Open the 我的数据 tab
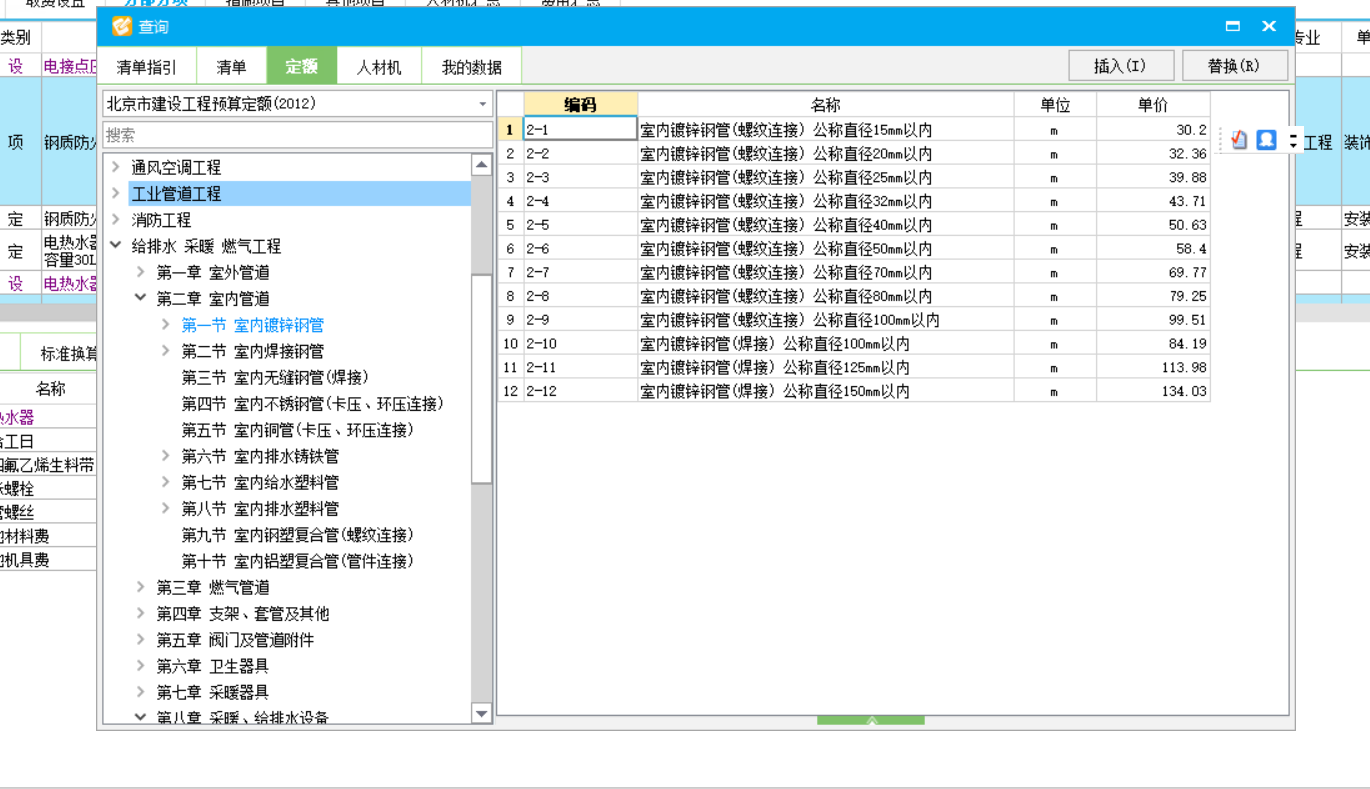 click(472, 67)
